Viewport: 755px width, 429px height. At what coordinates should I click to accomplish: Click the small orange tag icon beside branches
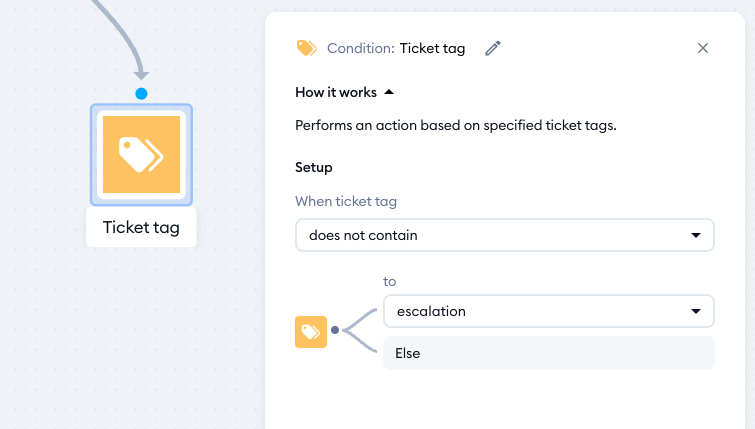(x=311, y=332)
